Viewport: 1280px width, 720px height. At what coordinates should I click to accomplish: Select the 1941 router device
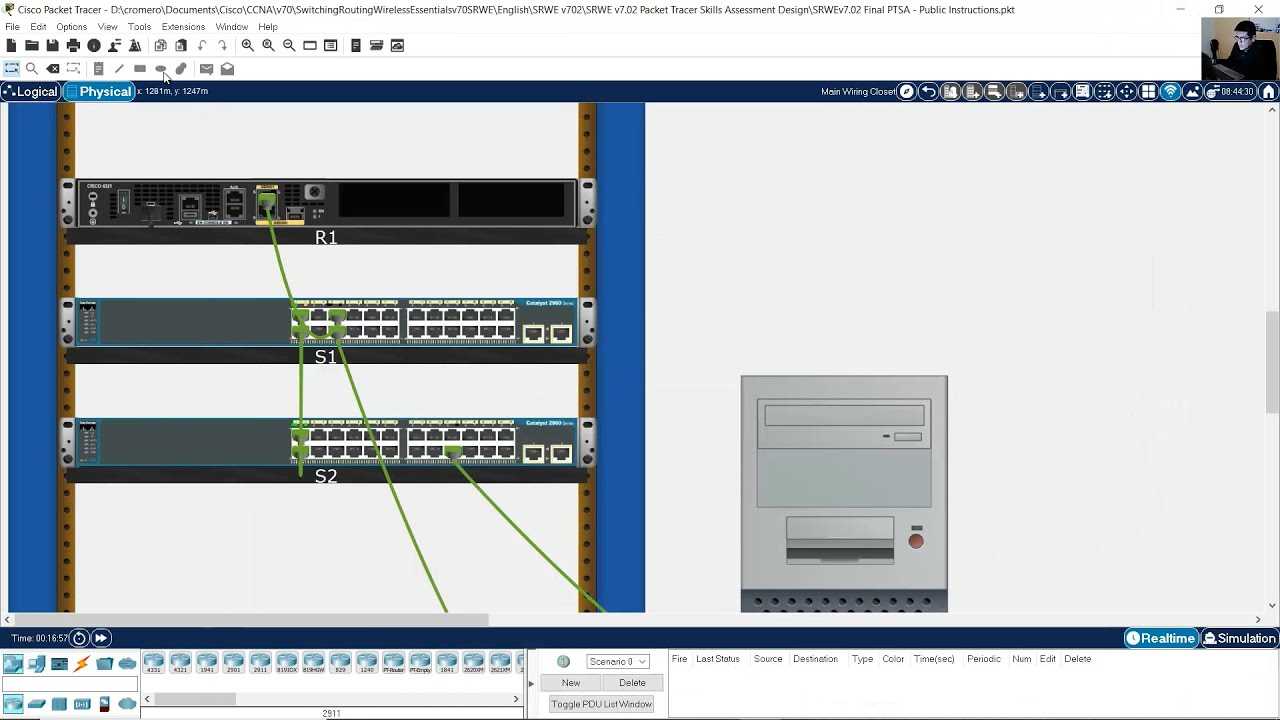click(207, 663)
